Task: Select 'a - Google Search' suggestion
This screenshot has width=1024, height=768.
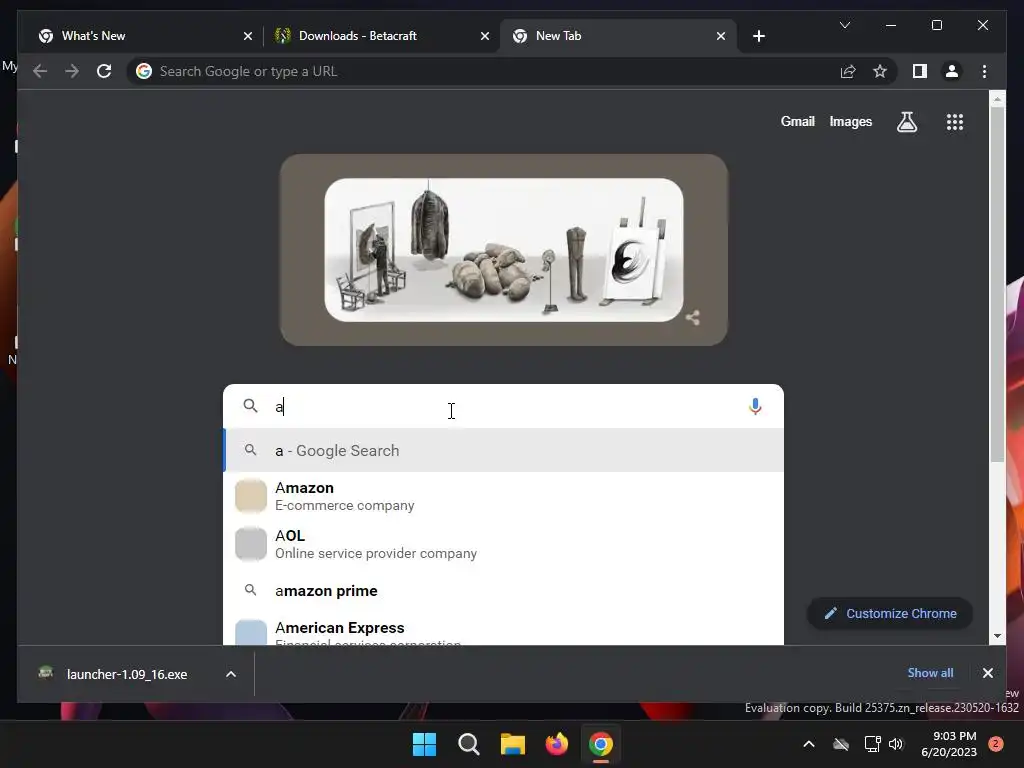Action: (504, 451)
